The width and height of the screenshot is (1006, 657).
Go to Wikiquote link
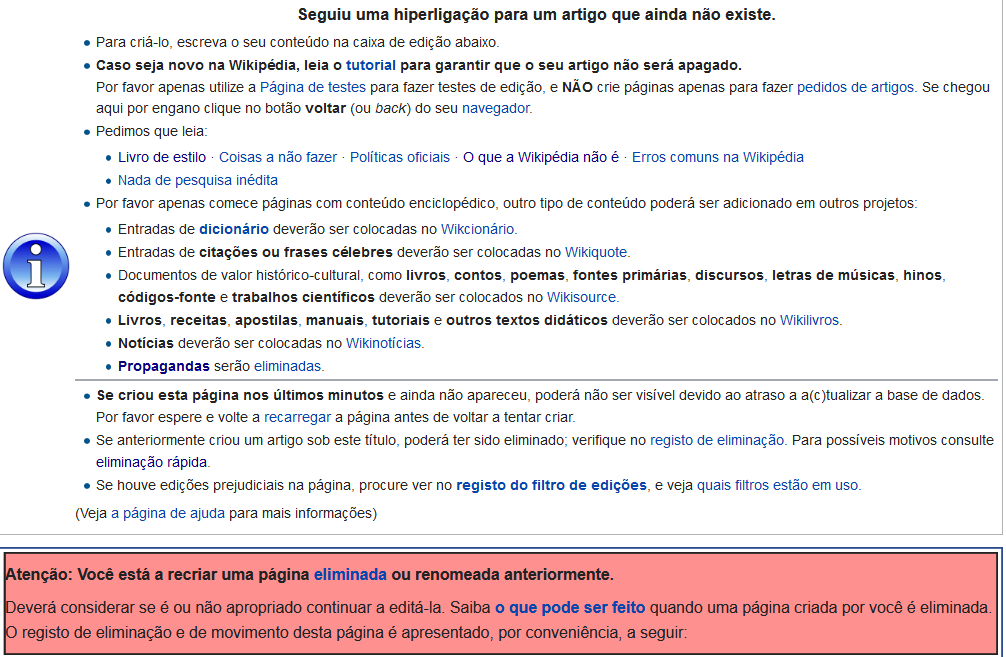coord(595,252)
